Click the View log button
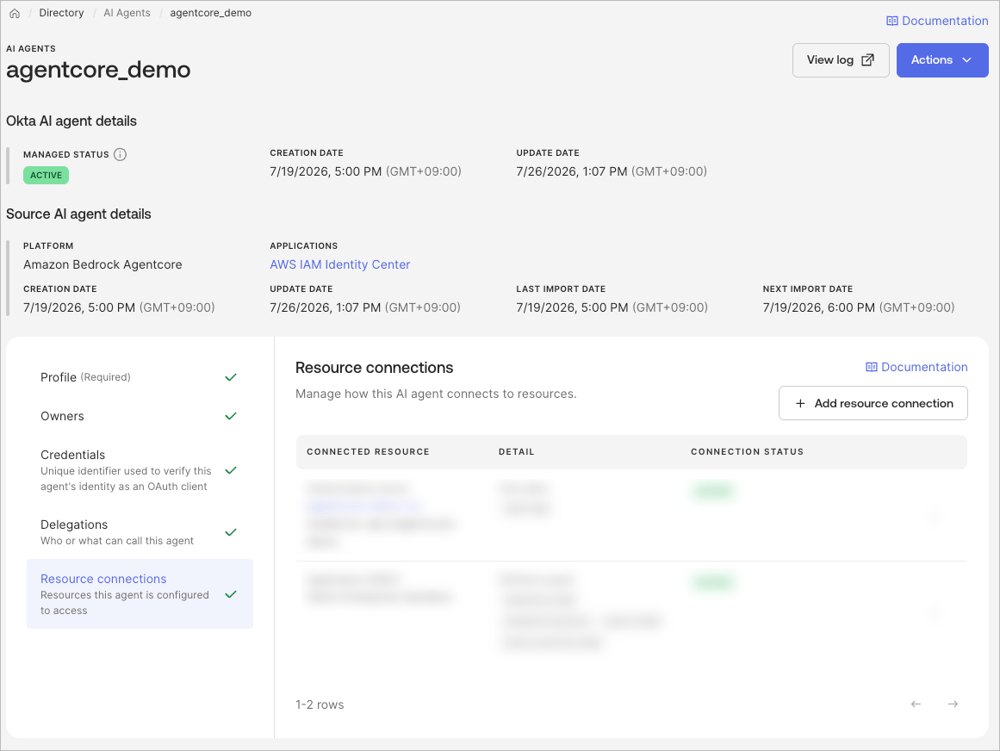The image size is (1000, 751). click(841, 60)
